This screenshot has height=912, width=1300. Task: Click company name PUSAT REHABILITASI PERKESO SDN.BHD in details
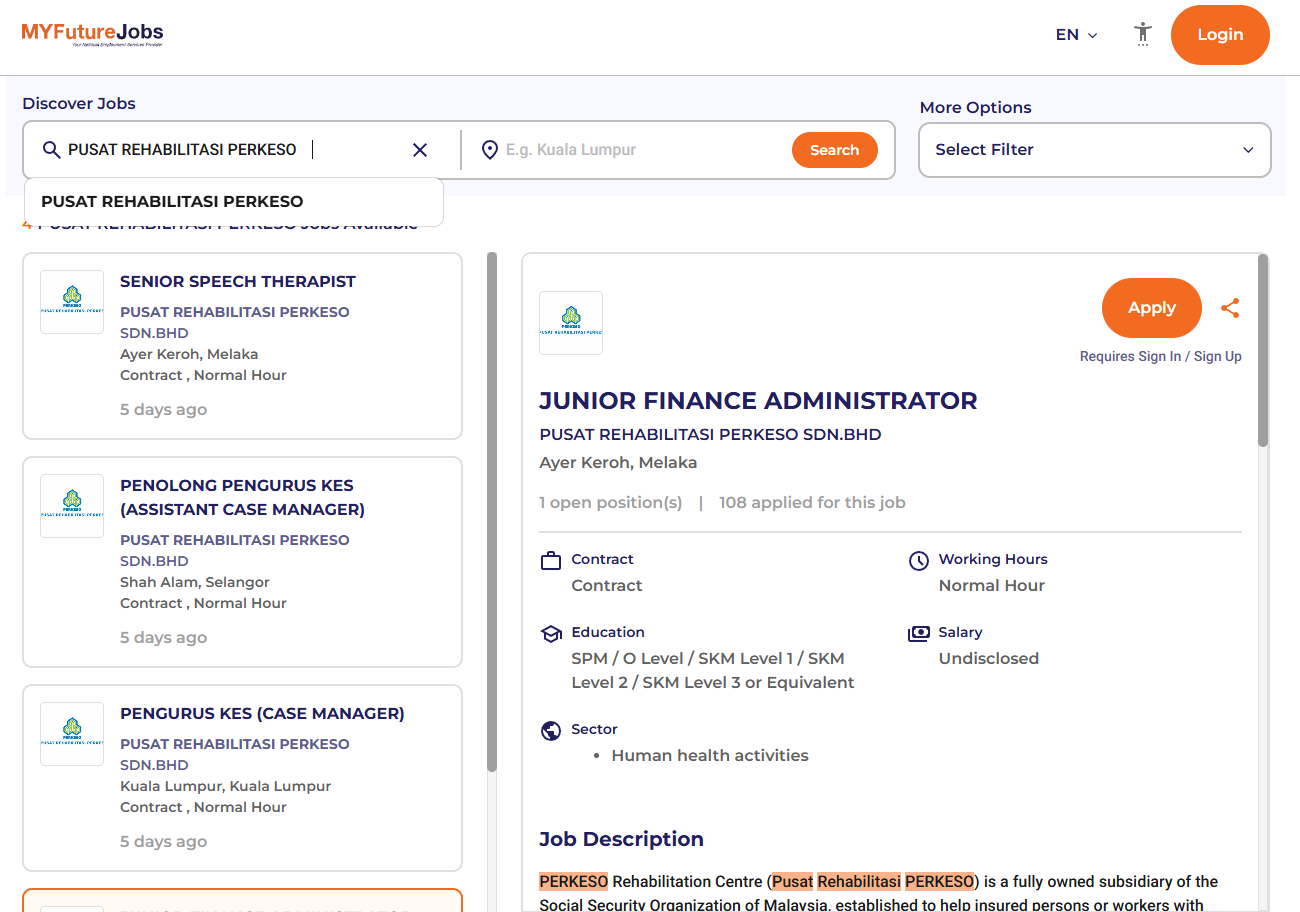[x=710, y=435]
